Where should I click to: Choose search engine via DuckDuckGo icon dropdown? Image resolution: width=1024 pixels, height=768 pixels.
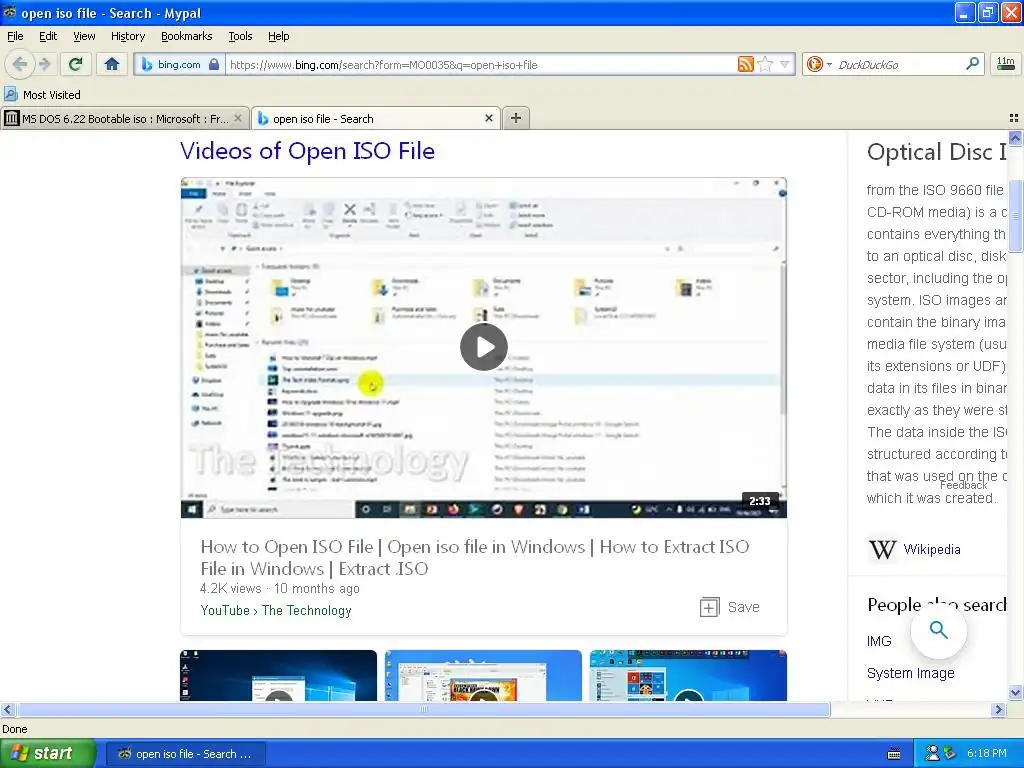[819, 64]
